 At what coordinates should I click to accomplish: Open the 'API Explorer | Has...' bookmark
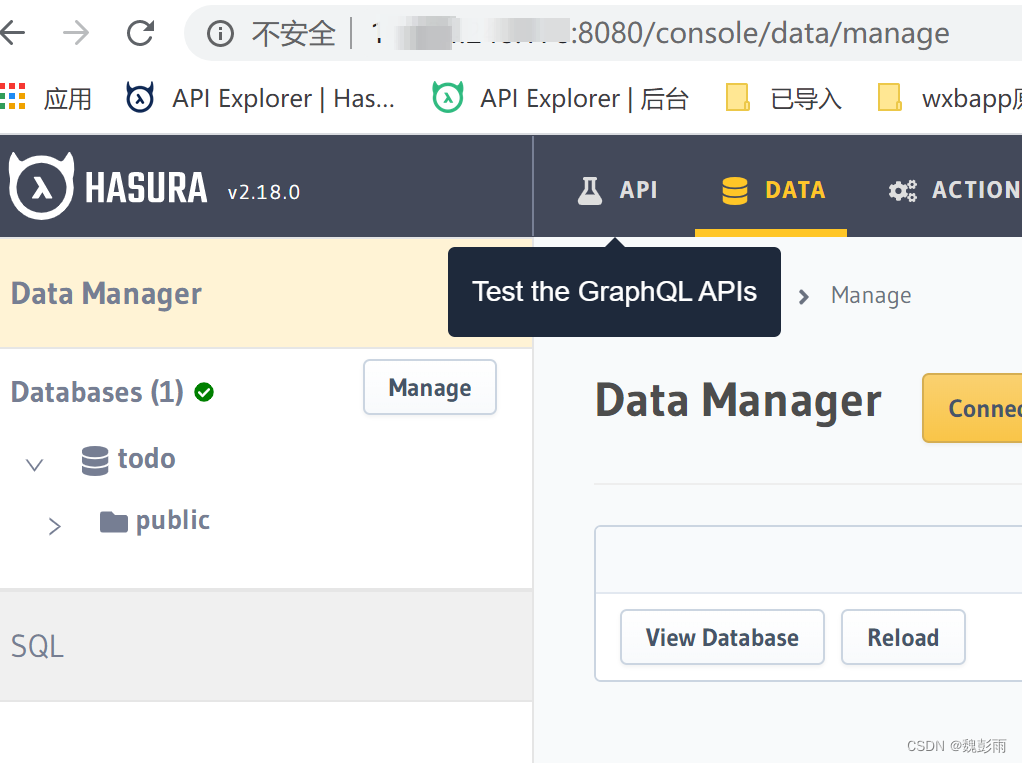click(261, 98)
